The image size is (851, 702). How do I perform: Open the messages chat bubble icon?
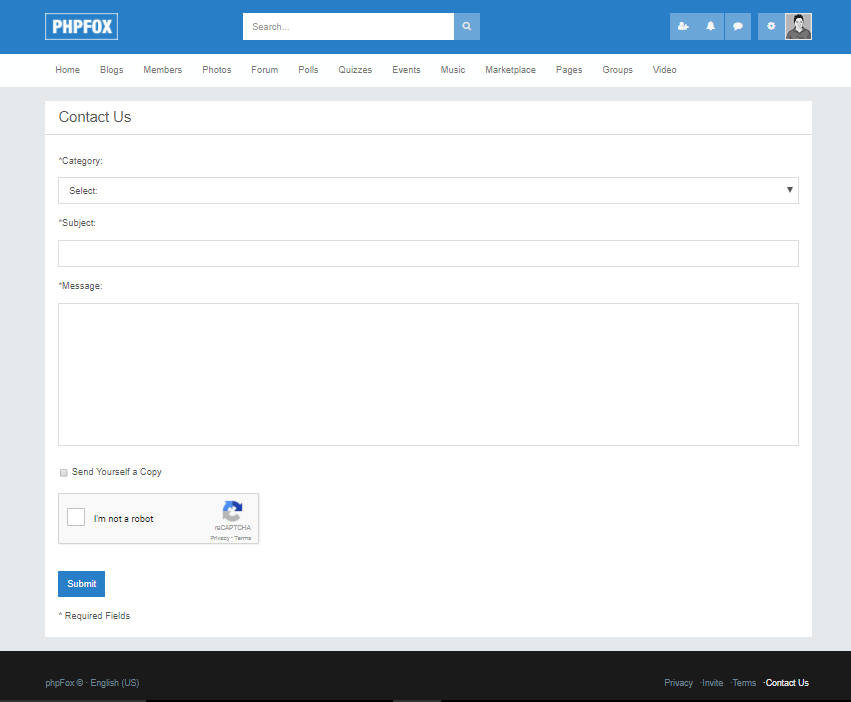point(738,27)
